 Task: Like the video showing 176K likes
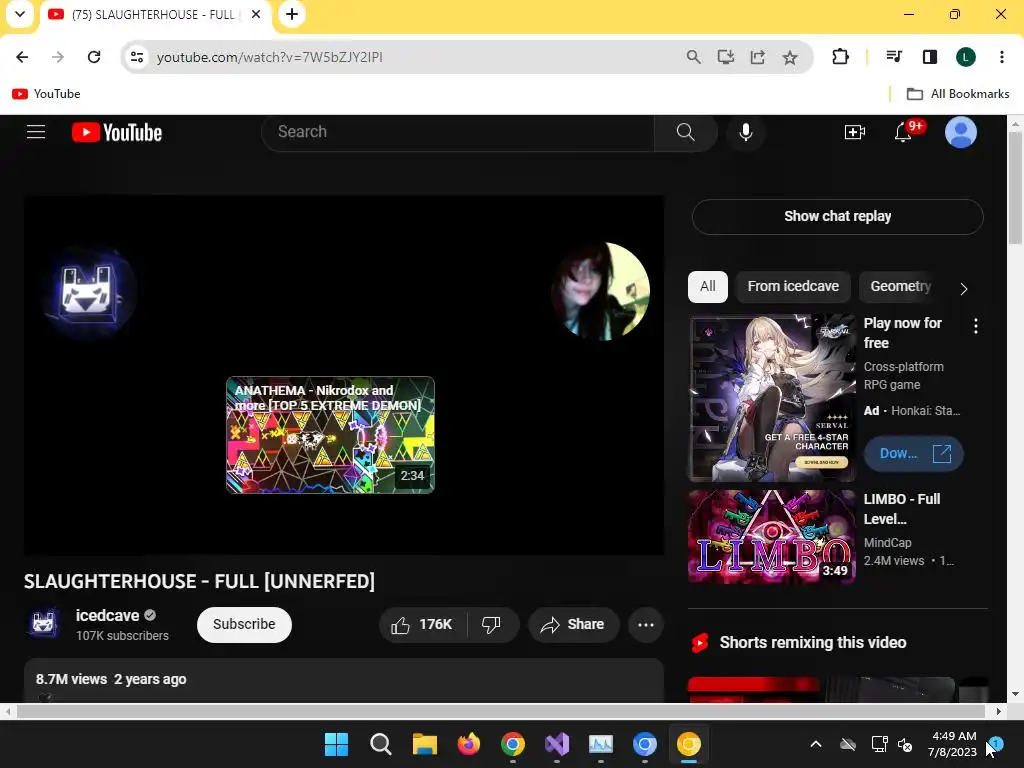pyautogui.click(x=423, y=625)
